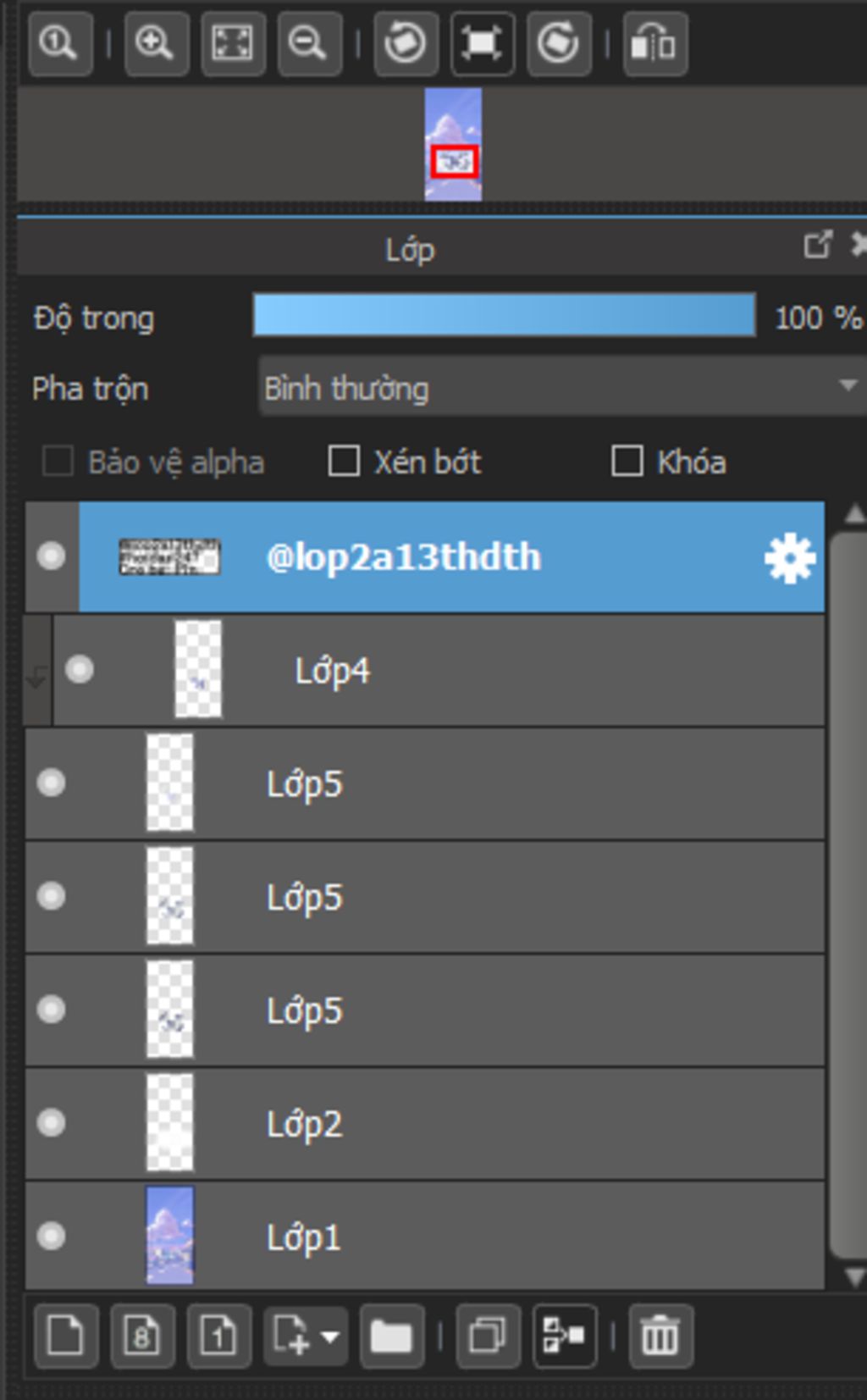Image resolution: width=867 pixels, height=1400 pixels.
Task: Delete the selected layer with trash icon
Action: [x=660, y=1336]
